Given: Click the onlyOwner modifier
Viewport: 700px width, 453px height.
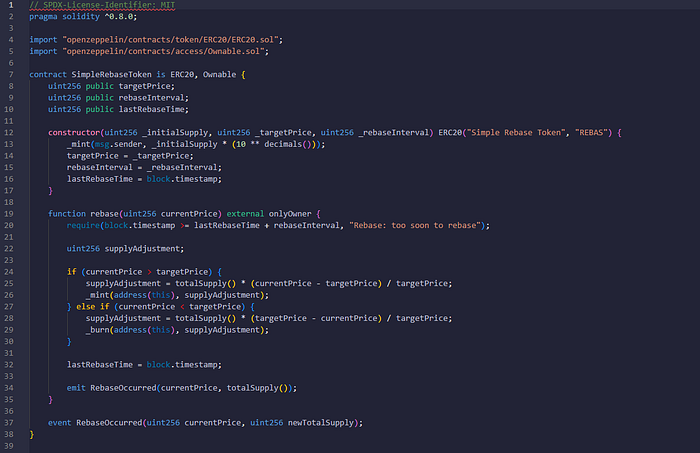Looking at the screenshot, I should 290,214.
